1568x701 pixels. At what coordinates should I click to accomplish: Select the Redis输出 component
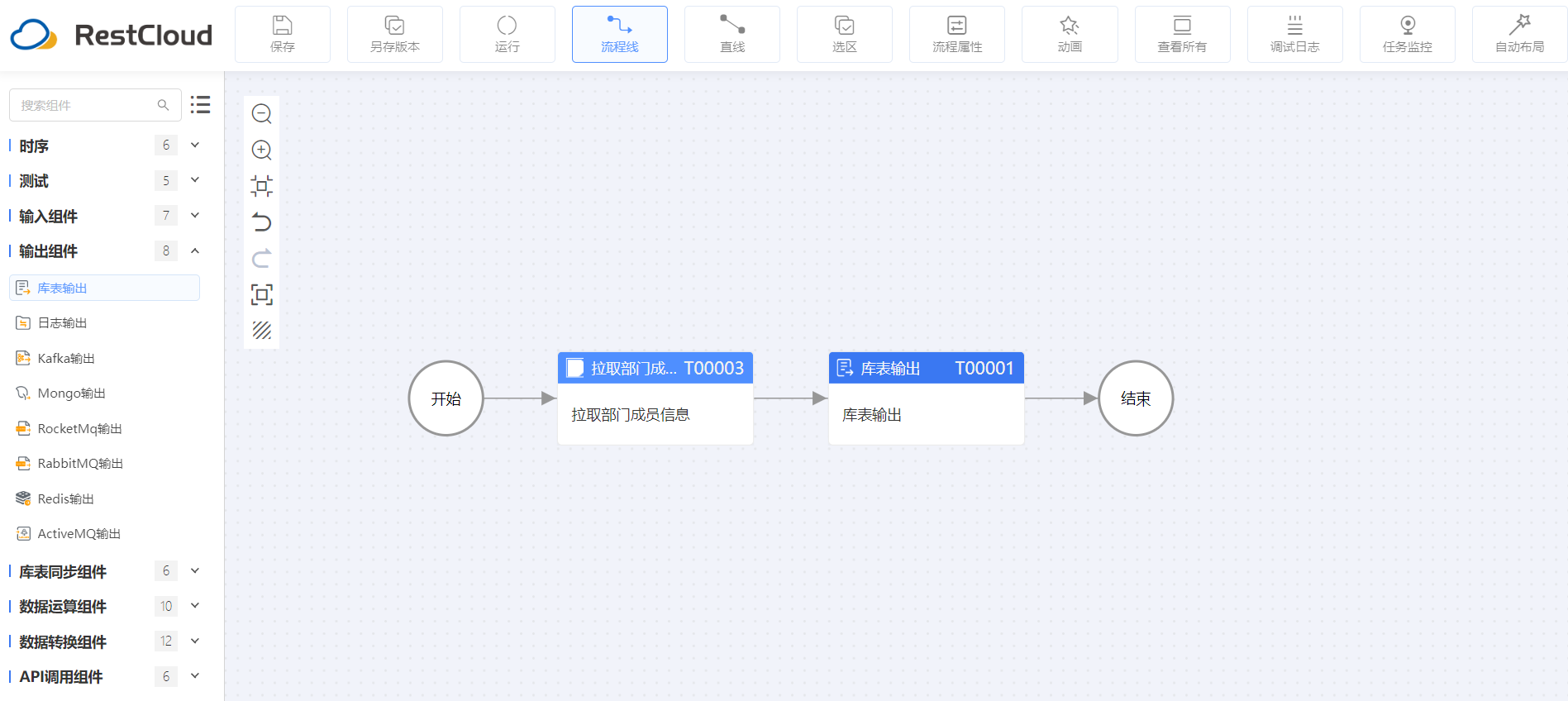pos(104,498)
